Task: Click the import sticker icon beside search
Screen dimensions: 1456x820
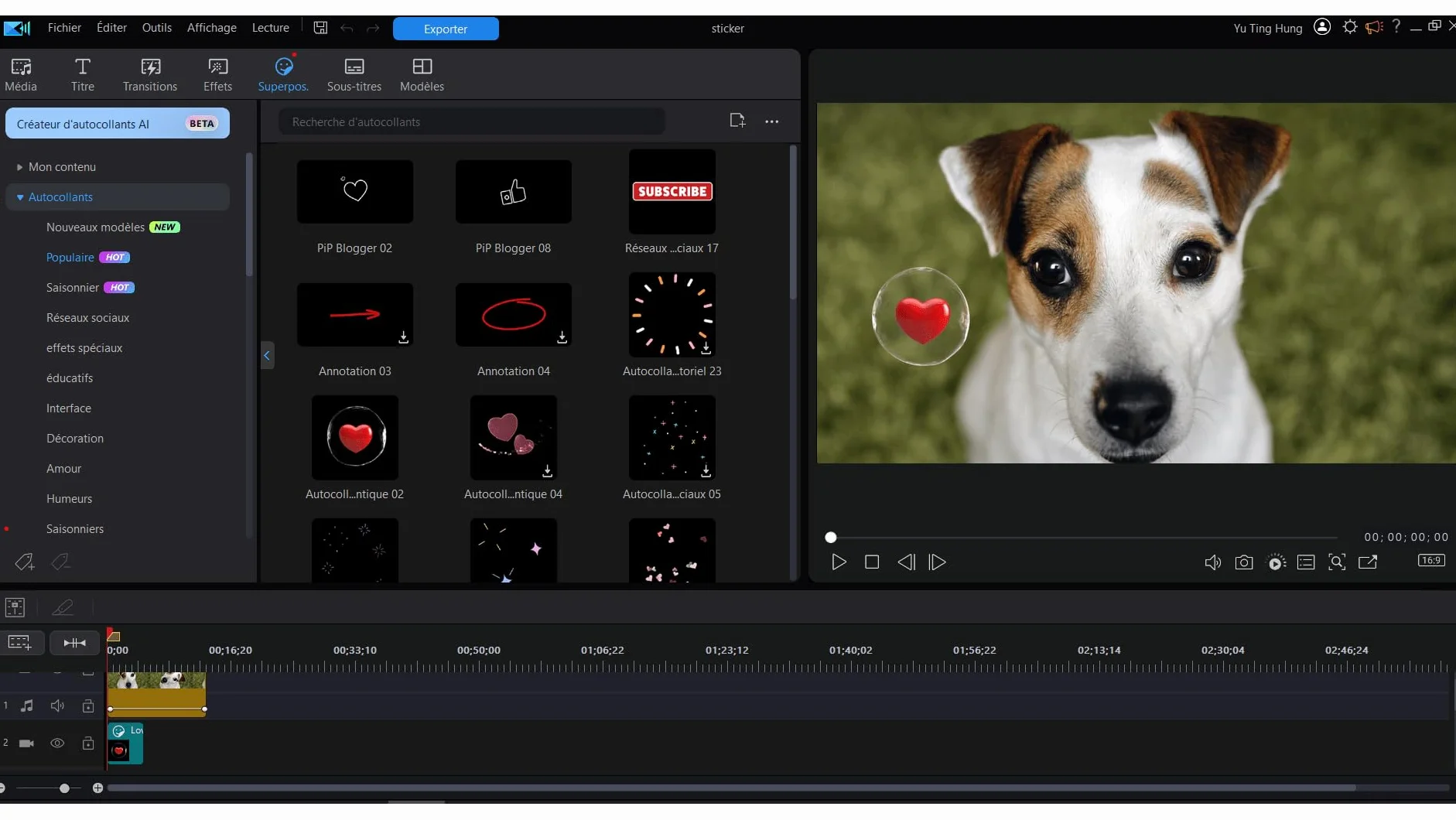Action: (x=737, y=121)
